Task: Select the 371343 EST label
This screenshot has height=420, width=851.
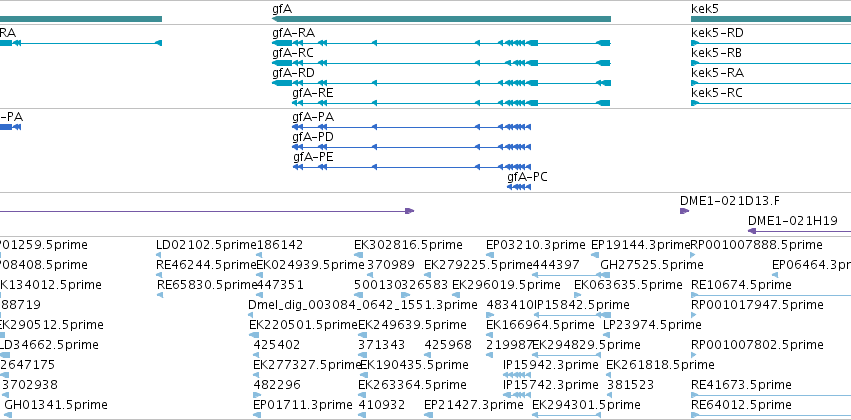Action: pos(382,345)
